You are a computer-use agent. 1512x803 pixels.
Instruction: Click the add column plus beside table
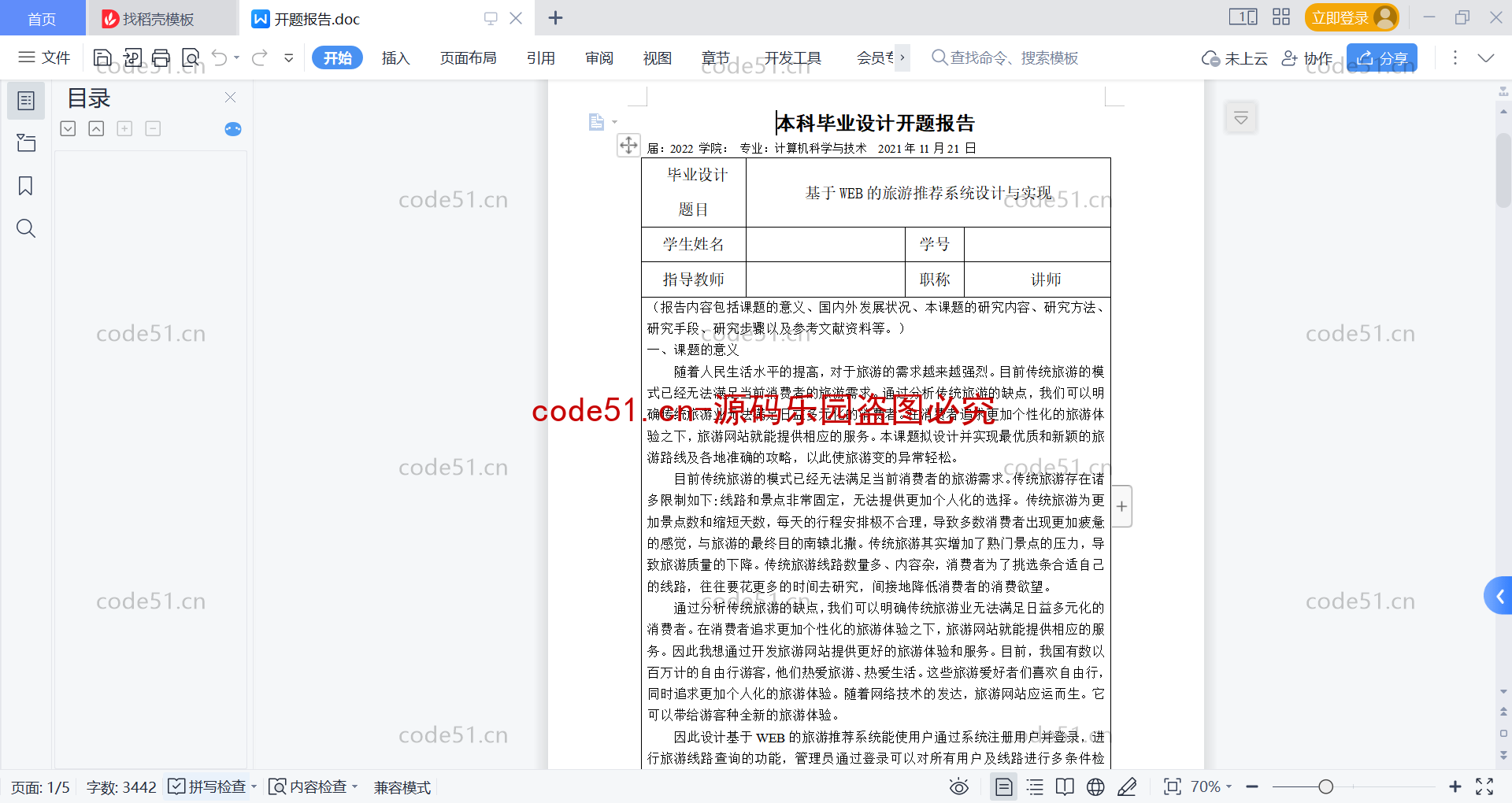[1121, 506]
